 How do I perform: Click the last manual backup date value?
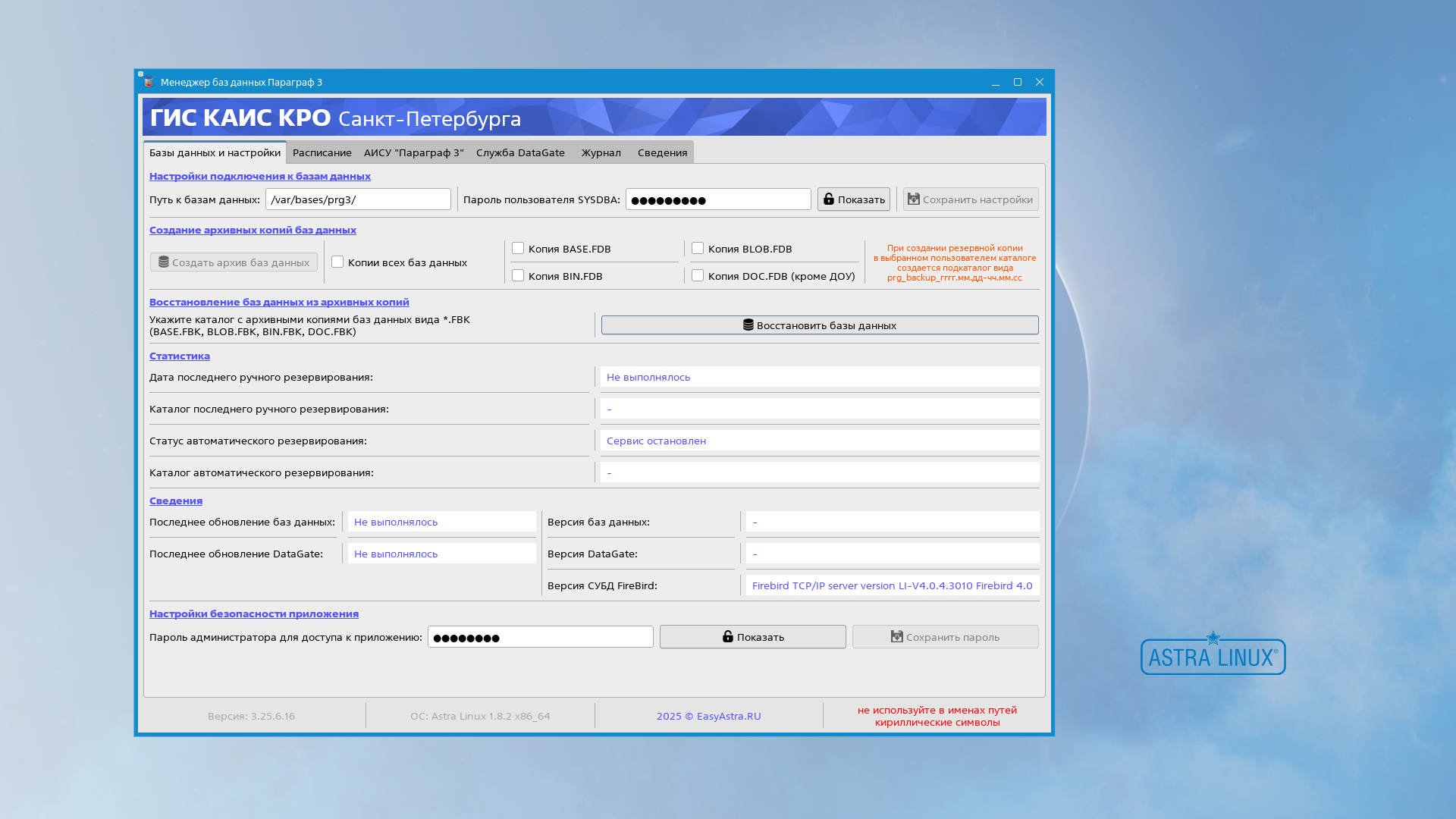coord(820,377)
